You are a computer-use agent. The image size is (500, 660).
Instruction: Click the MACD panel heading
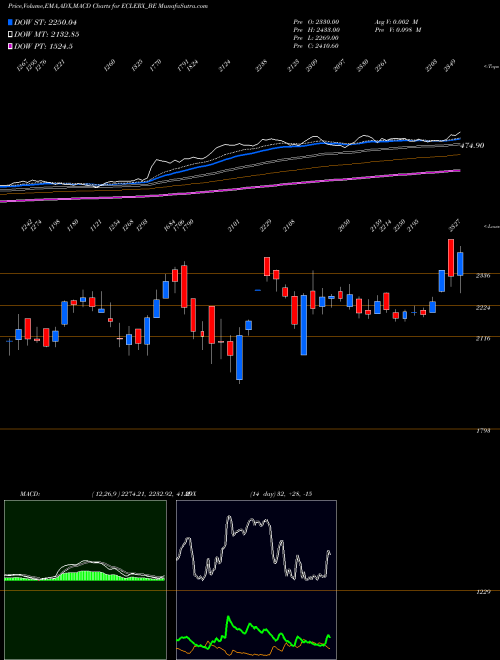[x=29, y=494]
